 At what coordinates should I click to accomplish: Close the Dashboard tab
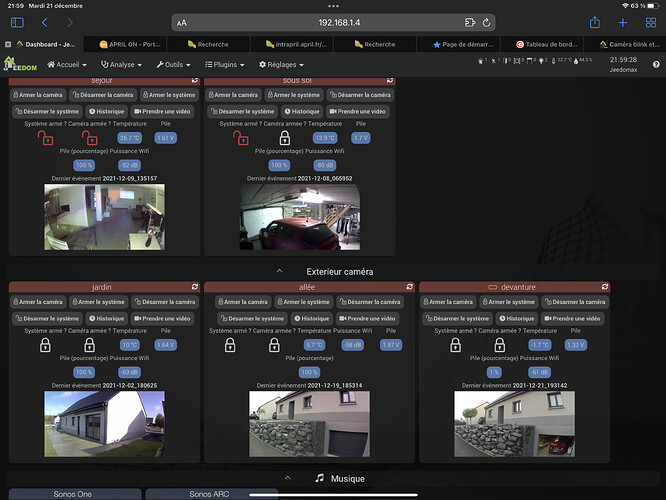tap(8, 44)
